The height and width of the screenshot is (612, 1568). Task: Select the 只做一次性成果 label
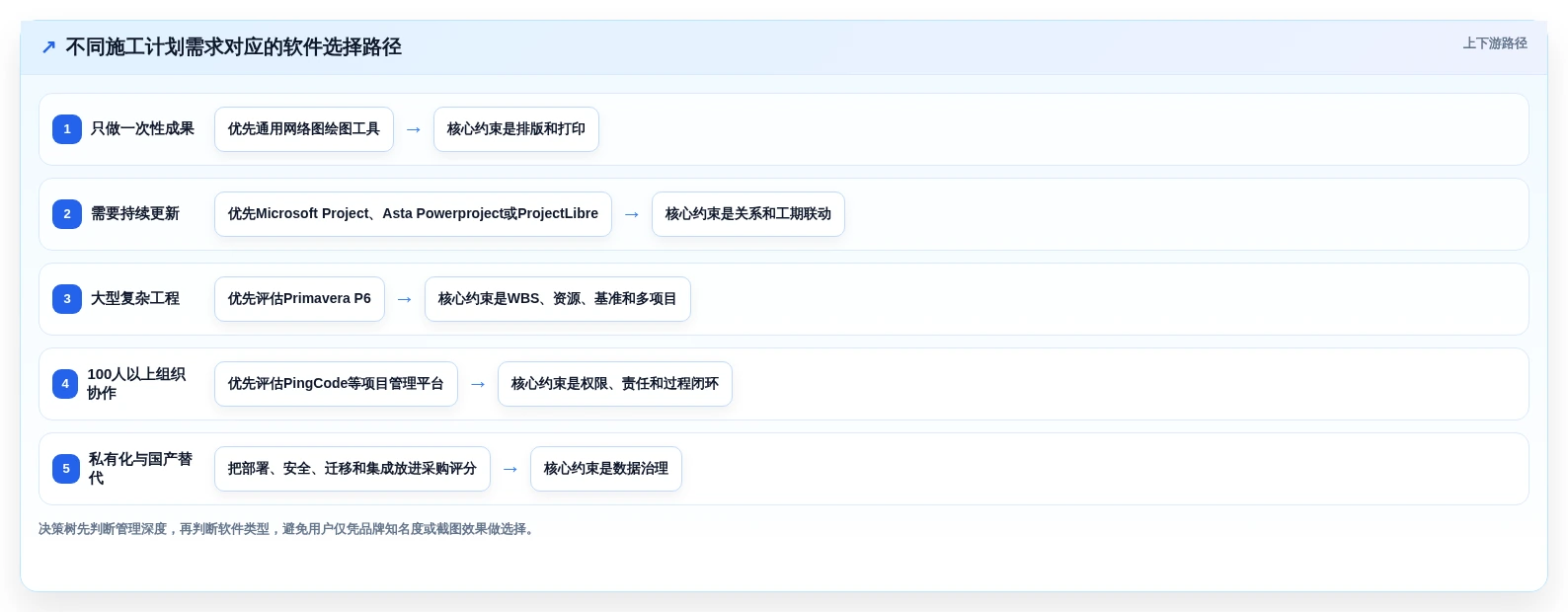click(x=142, y=128)
